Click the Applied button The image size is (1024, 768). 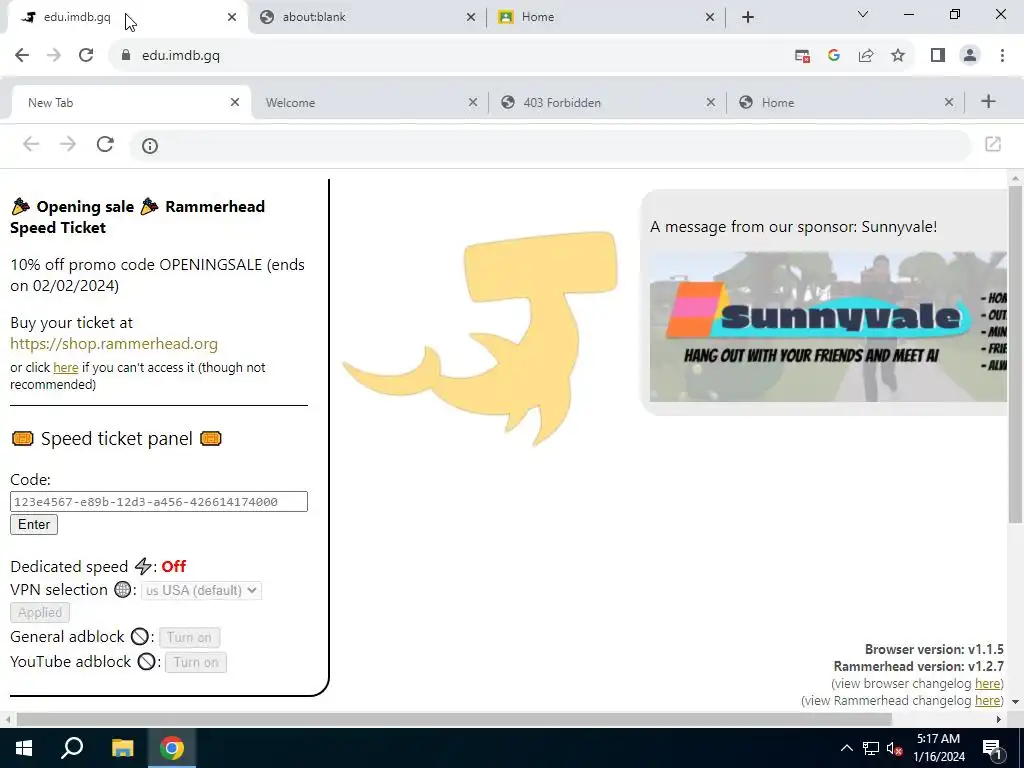coord(40,613)
